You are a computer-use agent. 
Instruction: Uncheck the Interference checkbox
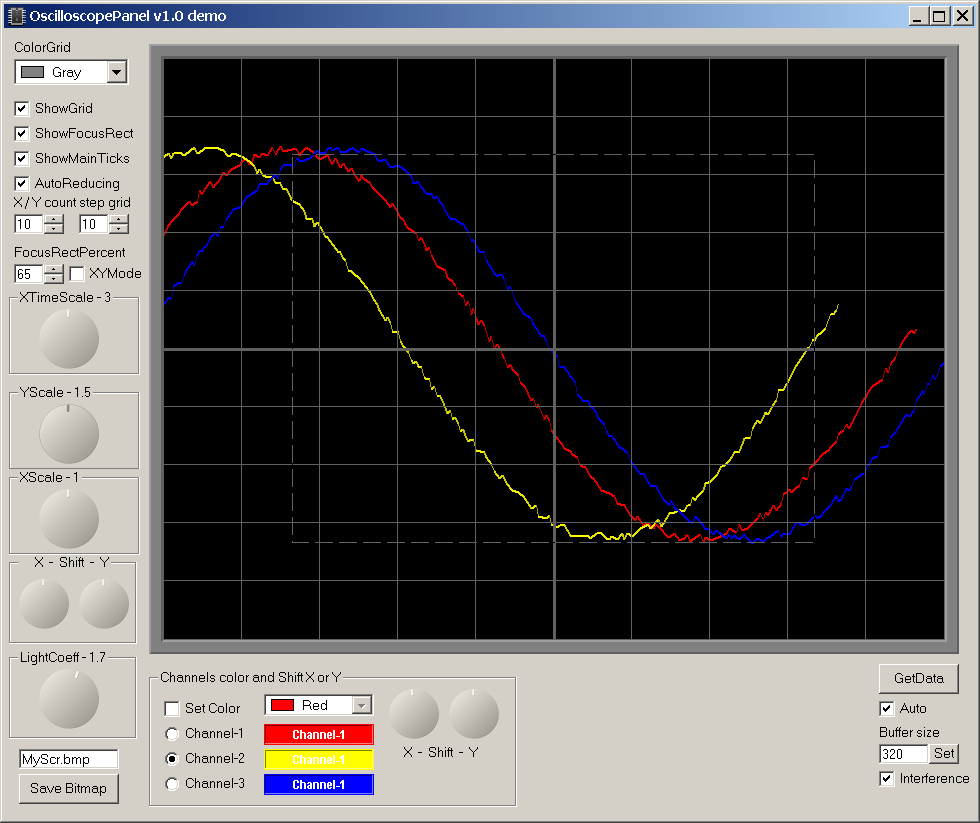pos(887,779)
